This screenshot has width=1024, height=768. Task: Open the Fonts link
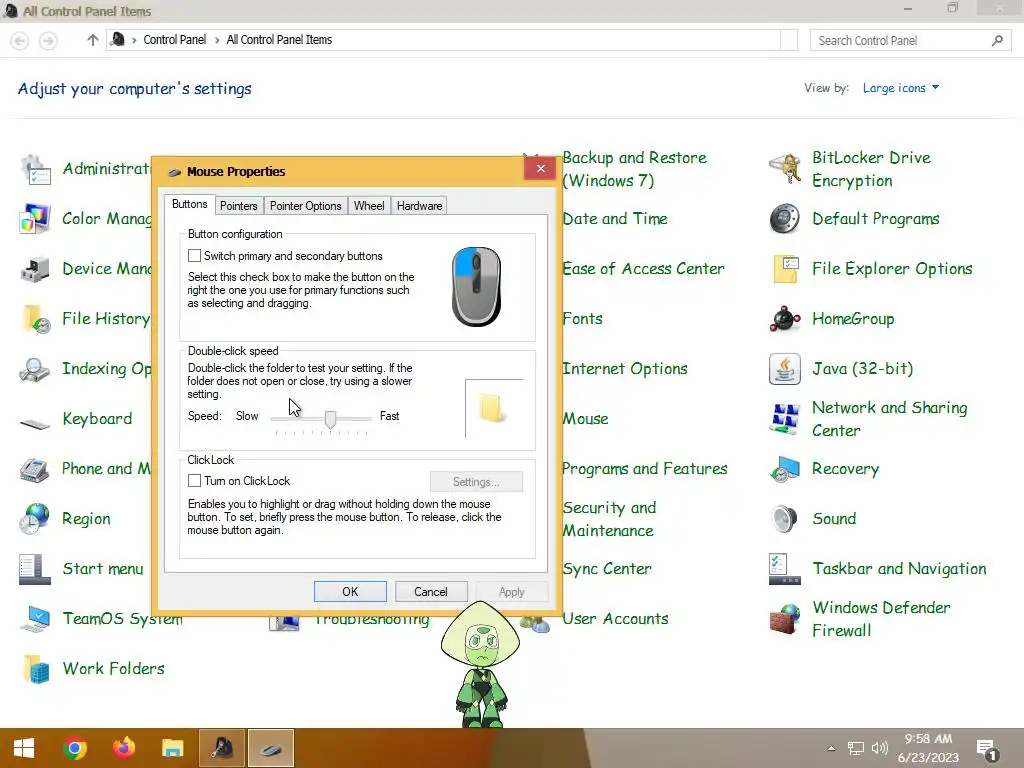[583, 319]
